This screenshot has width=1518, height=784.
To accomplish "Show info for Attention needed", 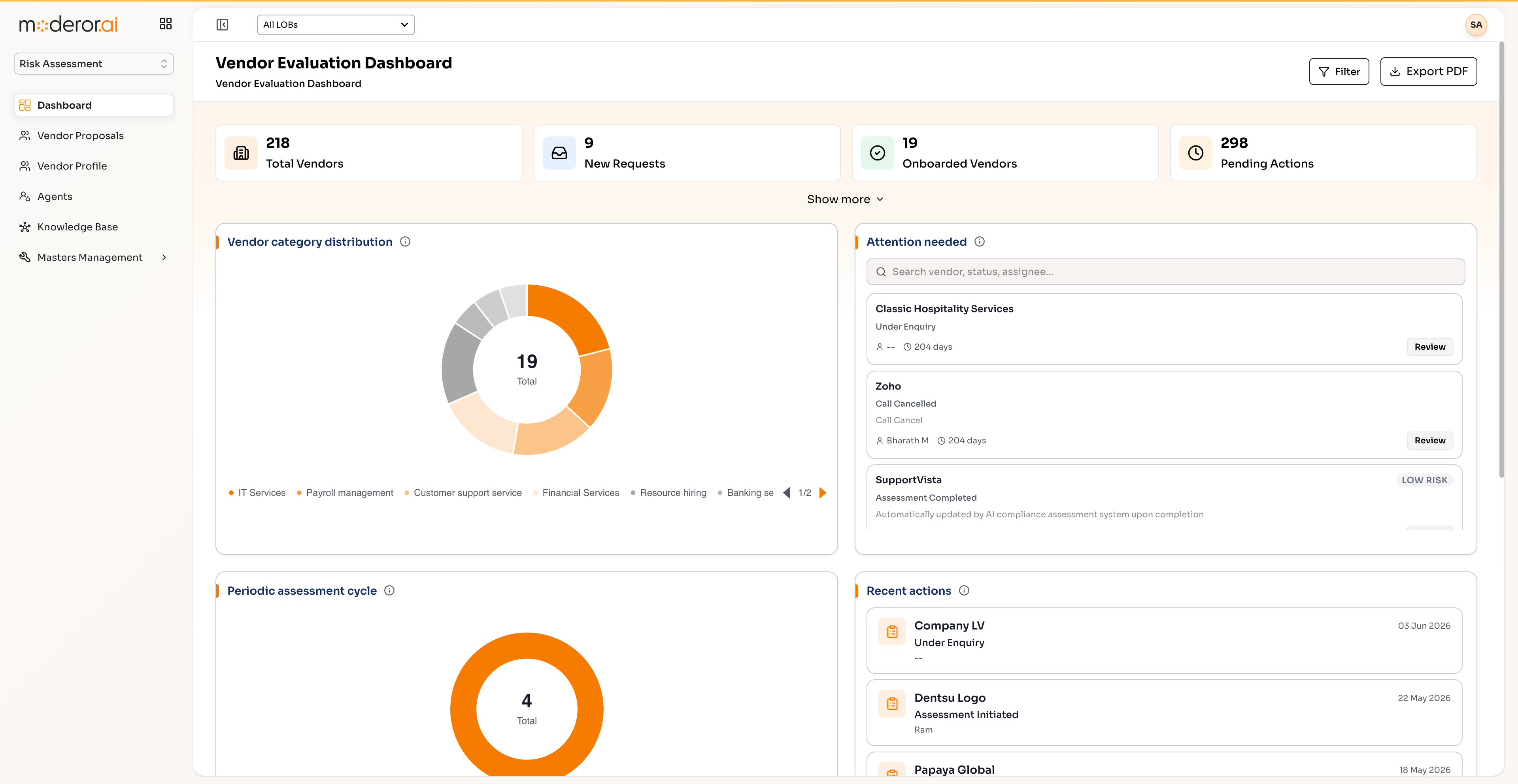I will point(980,241).
